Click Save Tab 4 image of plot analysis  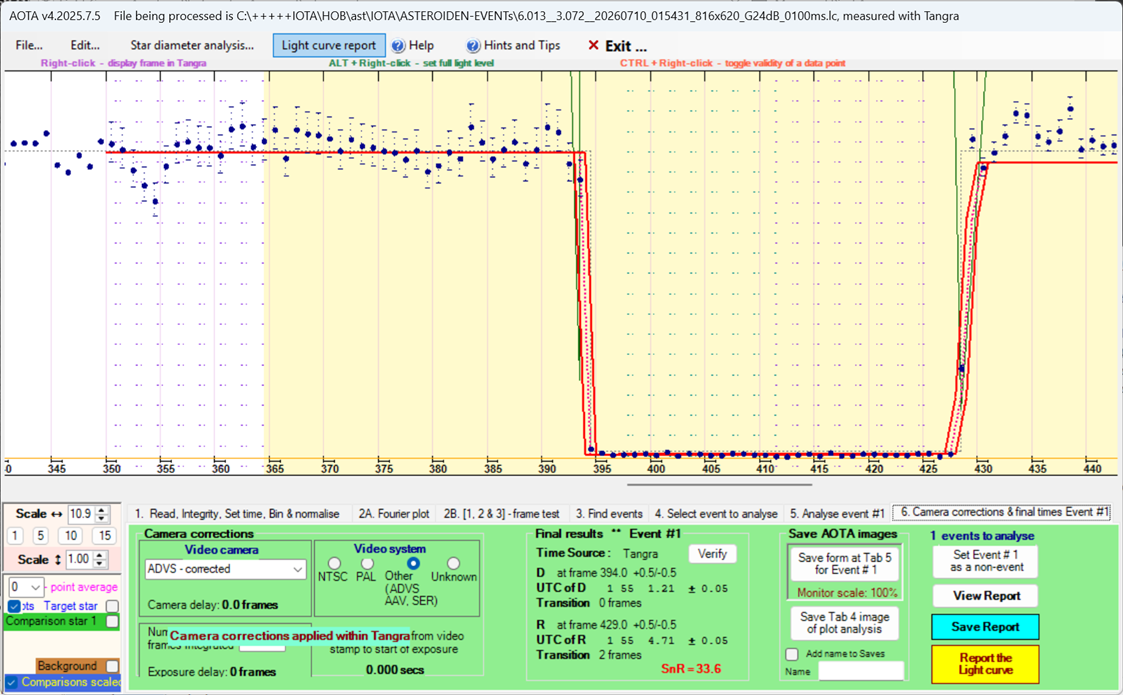point(844,623)
